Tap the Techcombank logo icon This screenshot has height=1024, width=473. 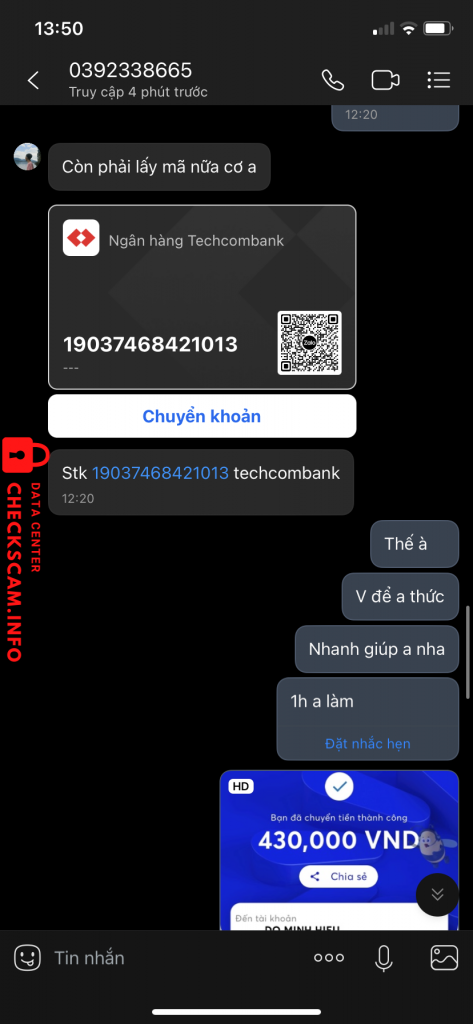(x=81, y=238)
